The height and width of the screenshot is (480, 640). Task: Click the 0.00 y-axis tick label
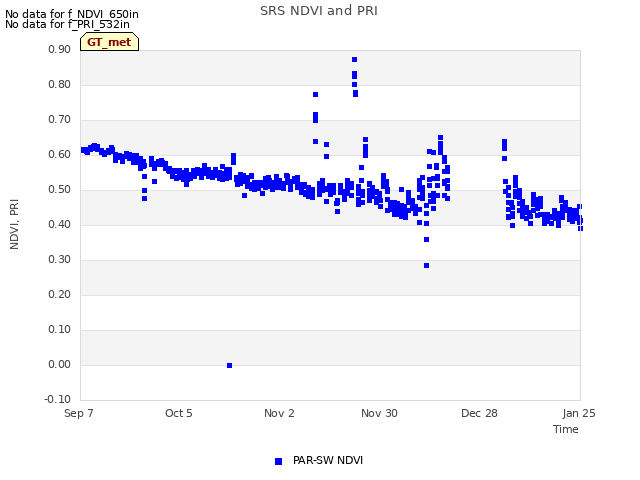(x=60, y=364)
